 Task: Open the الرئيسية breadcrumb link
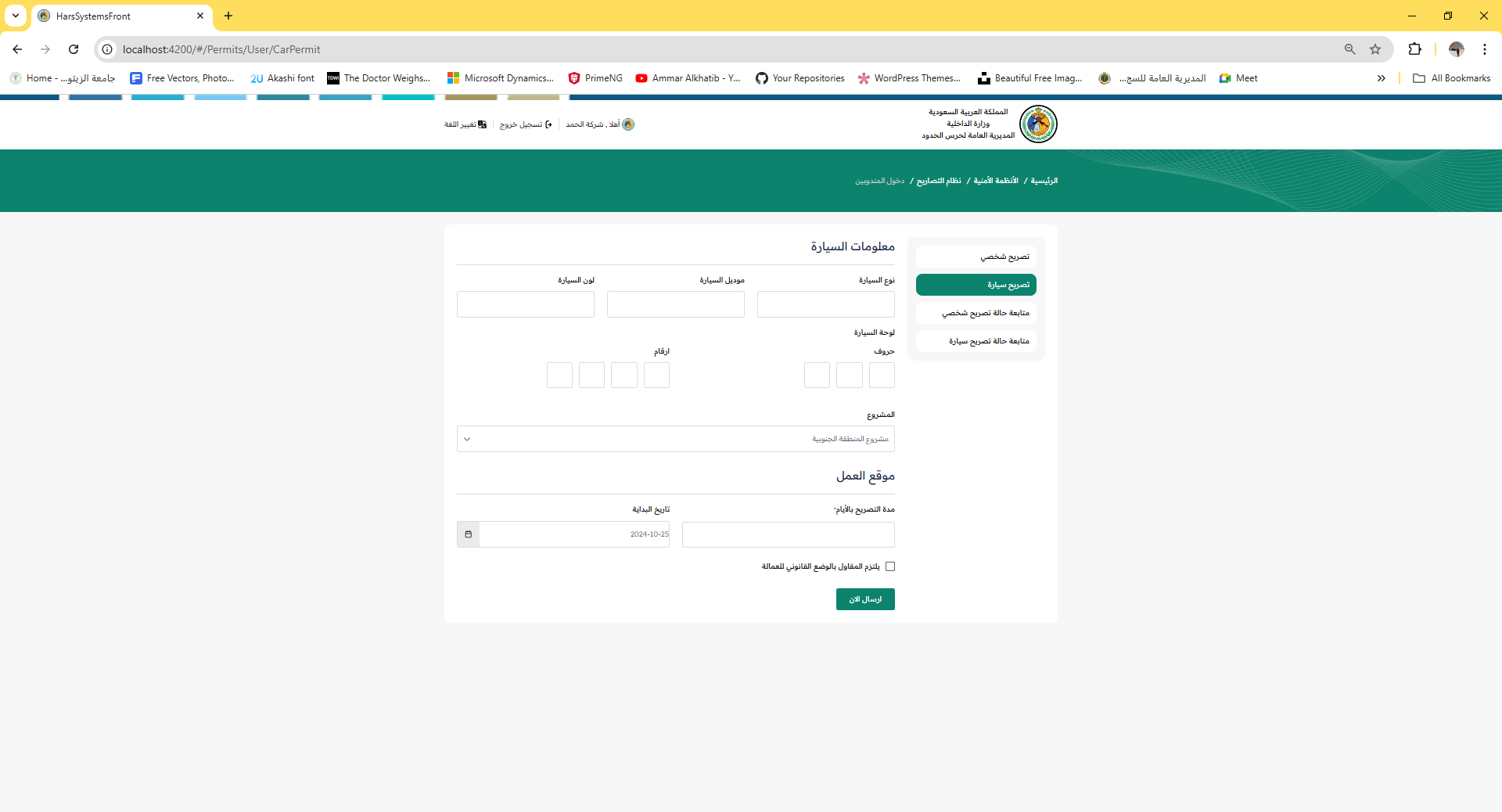[1044, 181]
